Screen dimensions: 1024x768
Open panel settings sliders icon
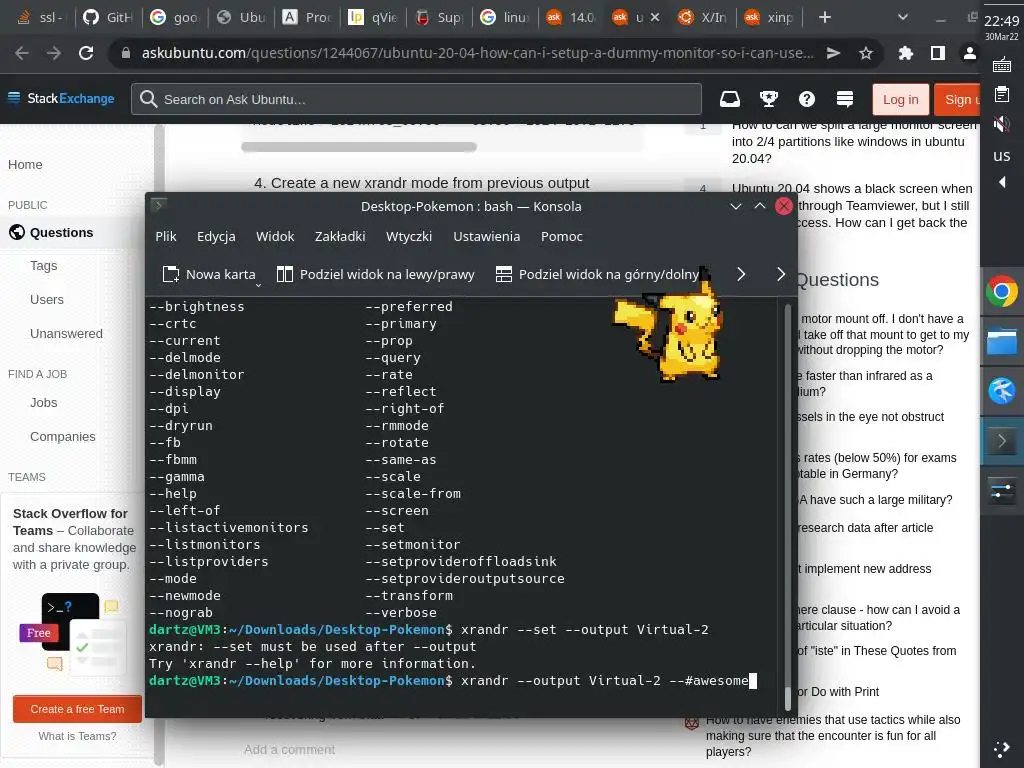click(x=1002, y=490)
